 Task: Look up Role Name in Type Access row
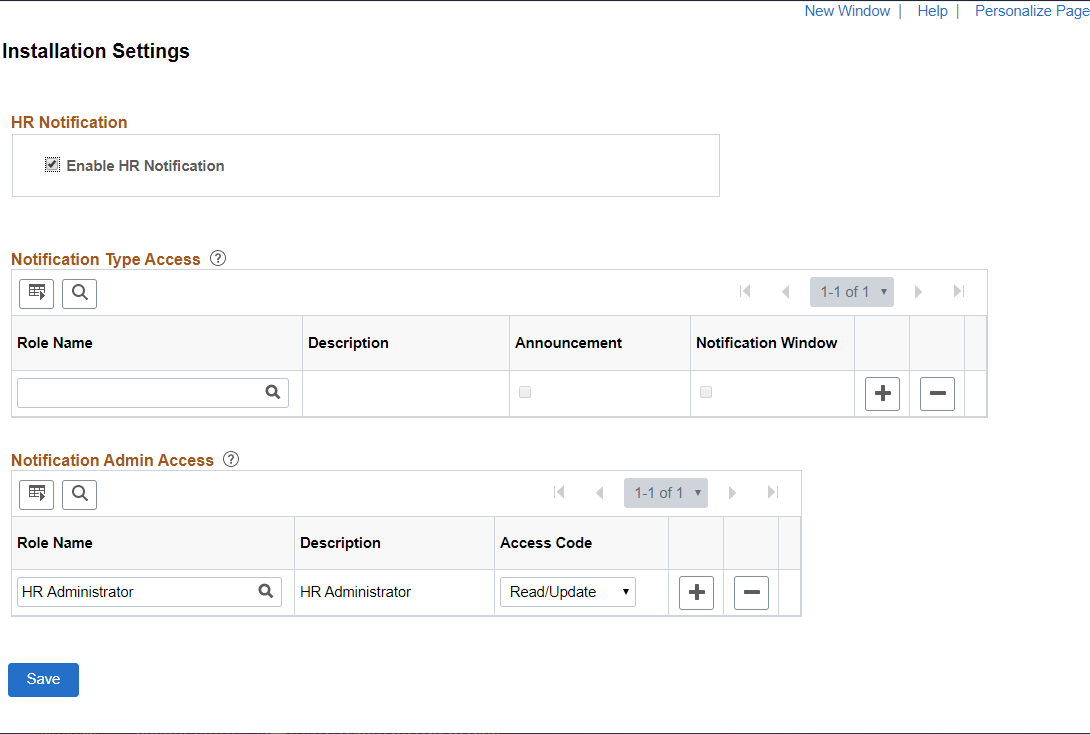click(272, 392)
